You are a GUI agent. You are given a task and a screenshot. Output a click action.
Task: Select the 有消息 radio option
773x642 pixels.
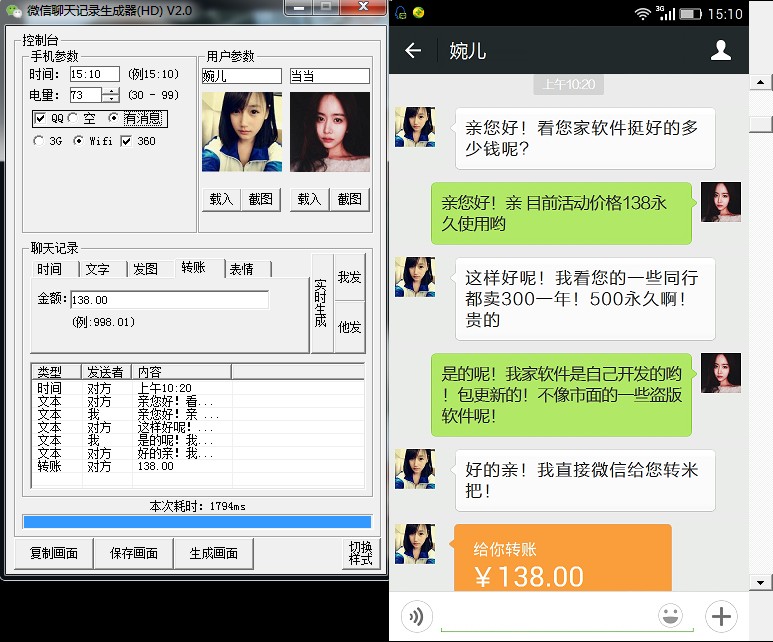[113, 118]
